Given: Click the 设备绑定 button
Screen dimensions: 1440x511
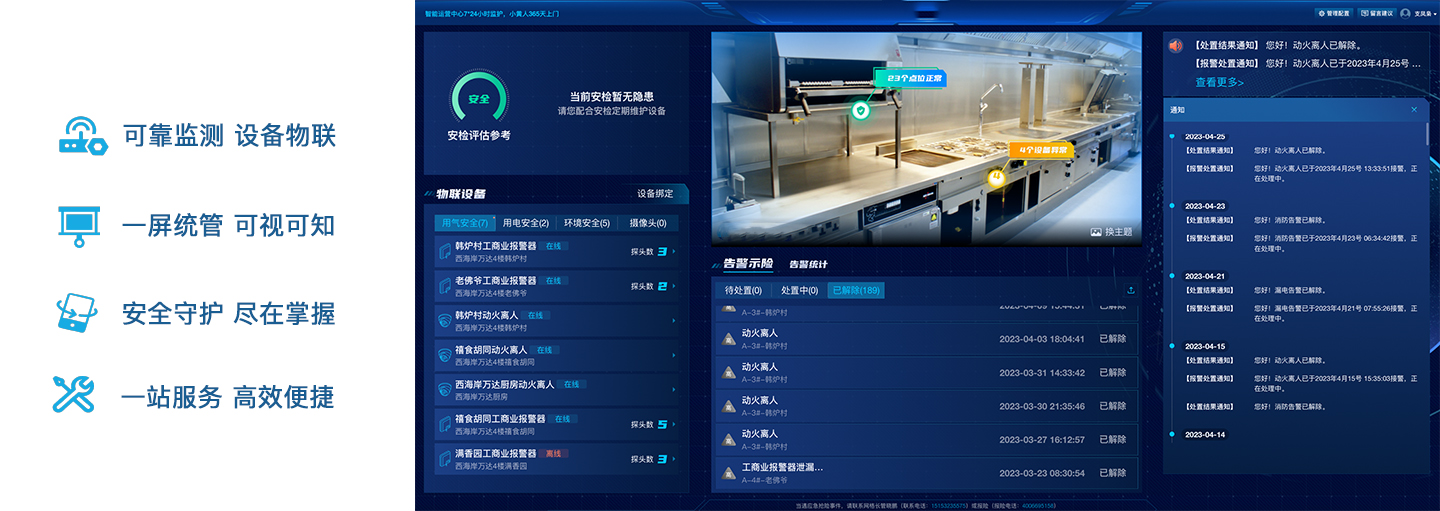Looking at the screenshot, I should 655,194.
